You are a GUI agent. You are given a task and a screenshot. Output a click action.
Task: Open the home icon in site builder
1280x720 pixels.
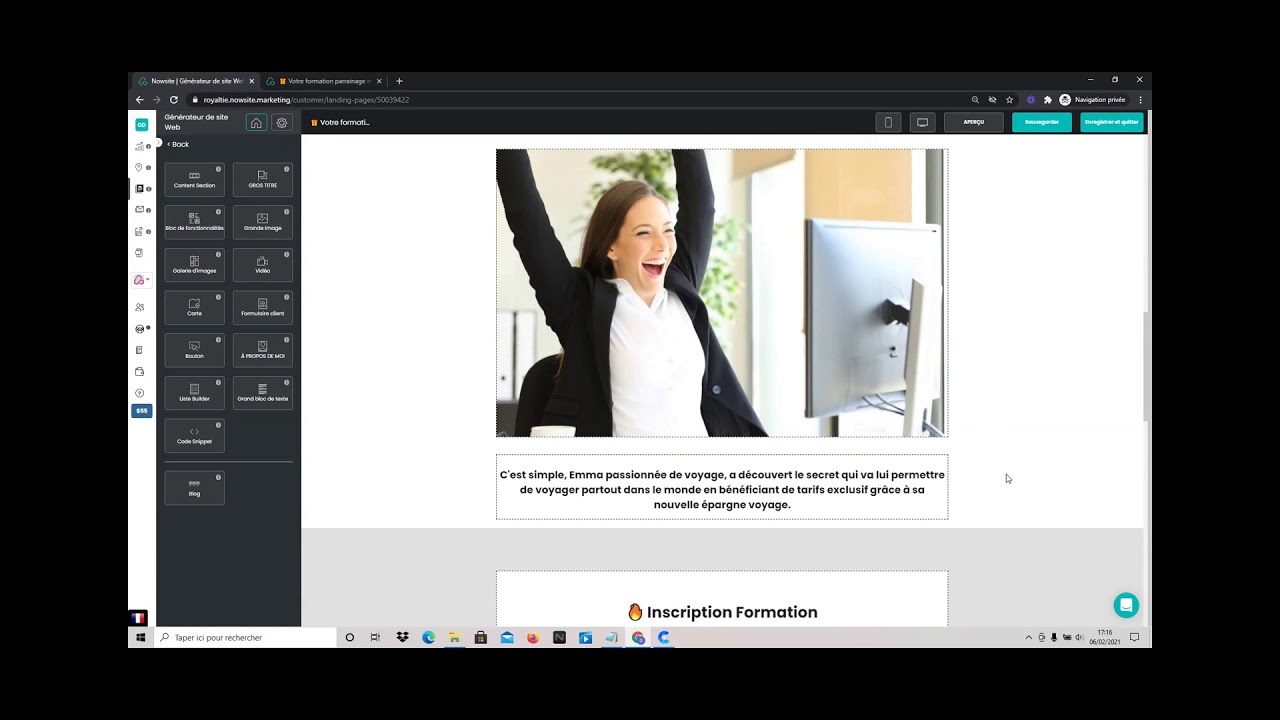tap(256, 123)
